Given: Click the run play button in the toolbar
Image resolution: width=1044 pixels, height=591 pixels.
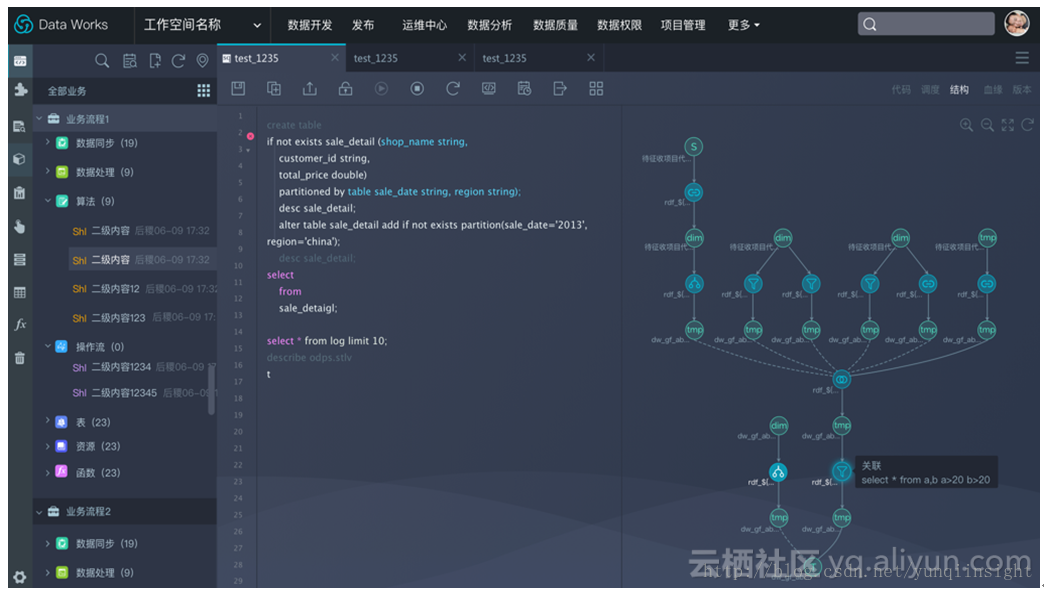Looking at the screenshot, I should tap(382, 89).
